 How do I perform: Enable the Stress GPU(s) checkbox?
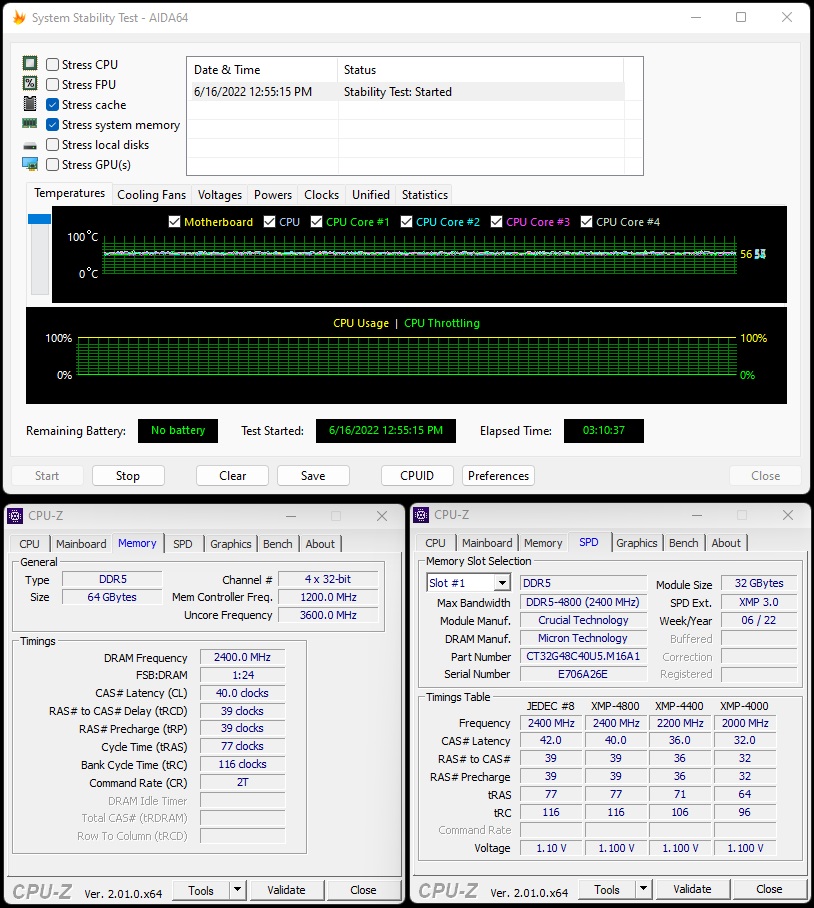(x=53, y=164)
